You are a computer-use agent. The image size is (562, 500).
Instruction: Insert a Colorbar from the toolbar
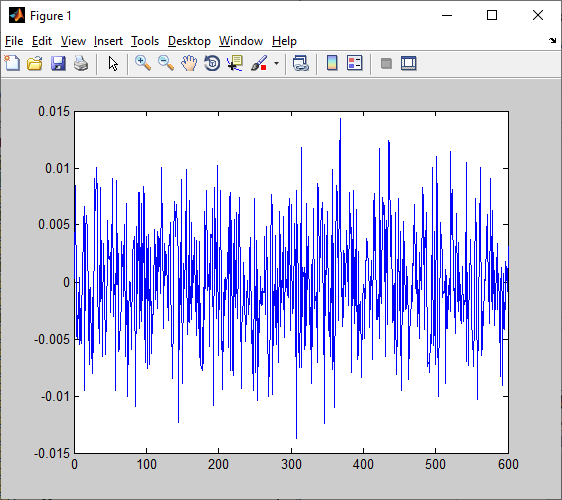[x=332, y=63]
